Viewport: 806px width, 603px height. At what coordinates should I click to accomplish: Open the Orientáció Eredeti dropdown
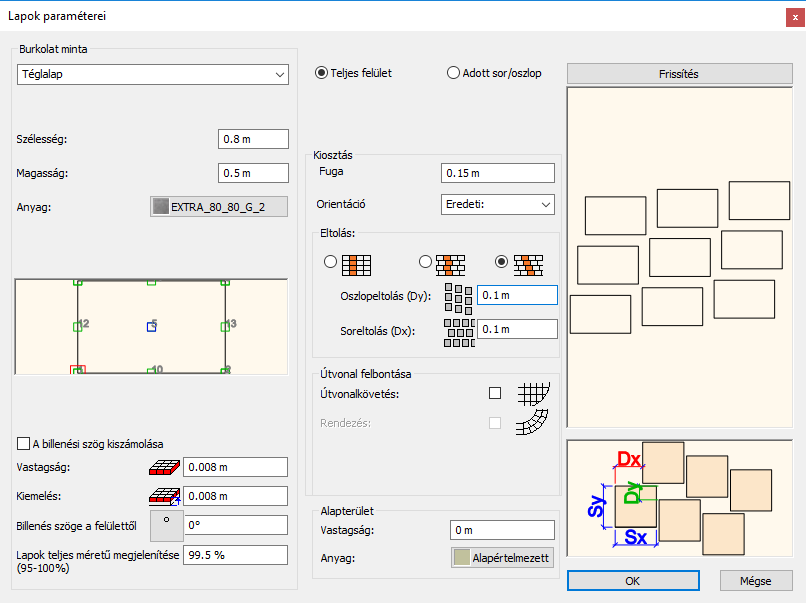(498, 204)
